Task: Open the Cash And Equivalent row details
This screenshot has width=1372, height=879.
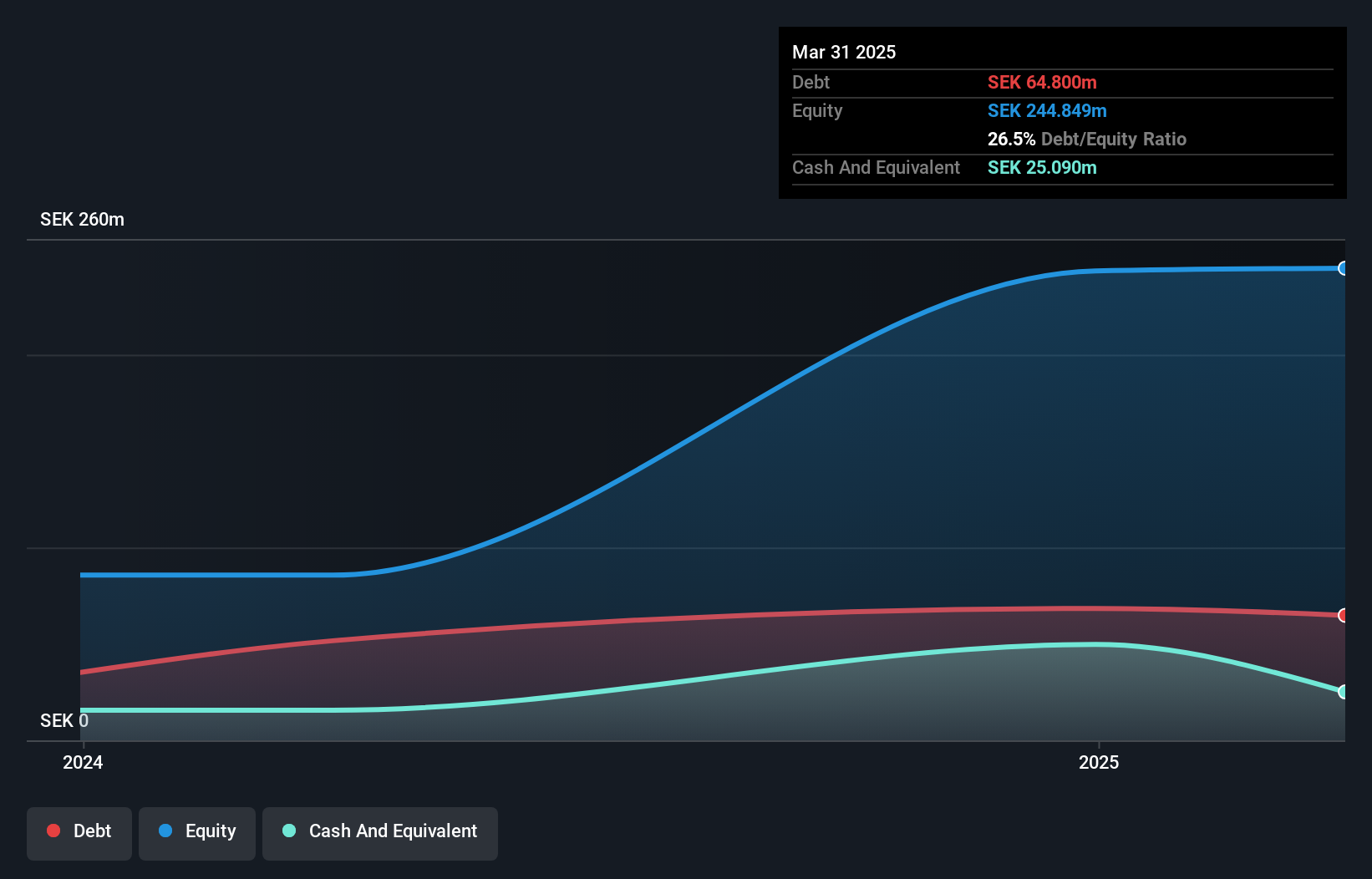Action: (x=875, y=167)
